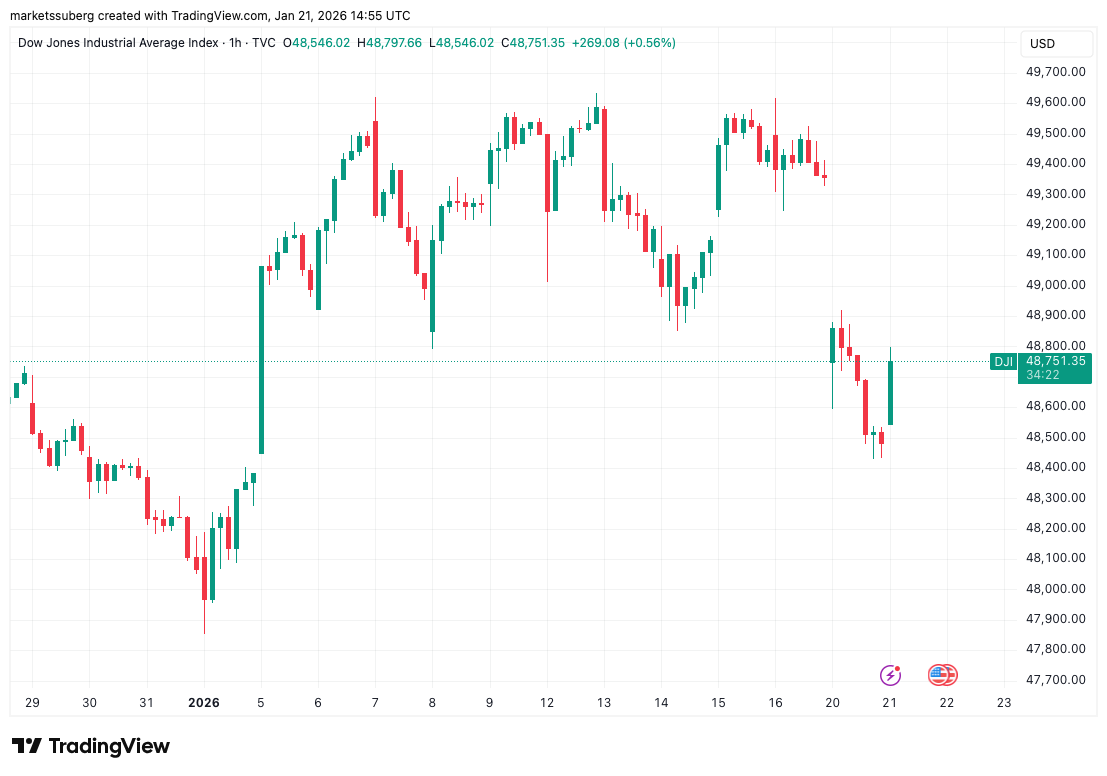Image resolution: width=1107 pixels, height=776 pixels.
Task: Click the purple lightning event icon
Action: click(890, 675)
